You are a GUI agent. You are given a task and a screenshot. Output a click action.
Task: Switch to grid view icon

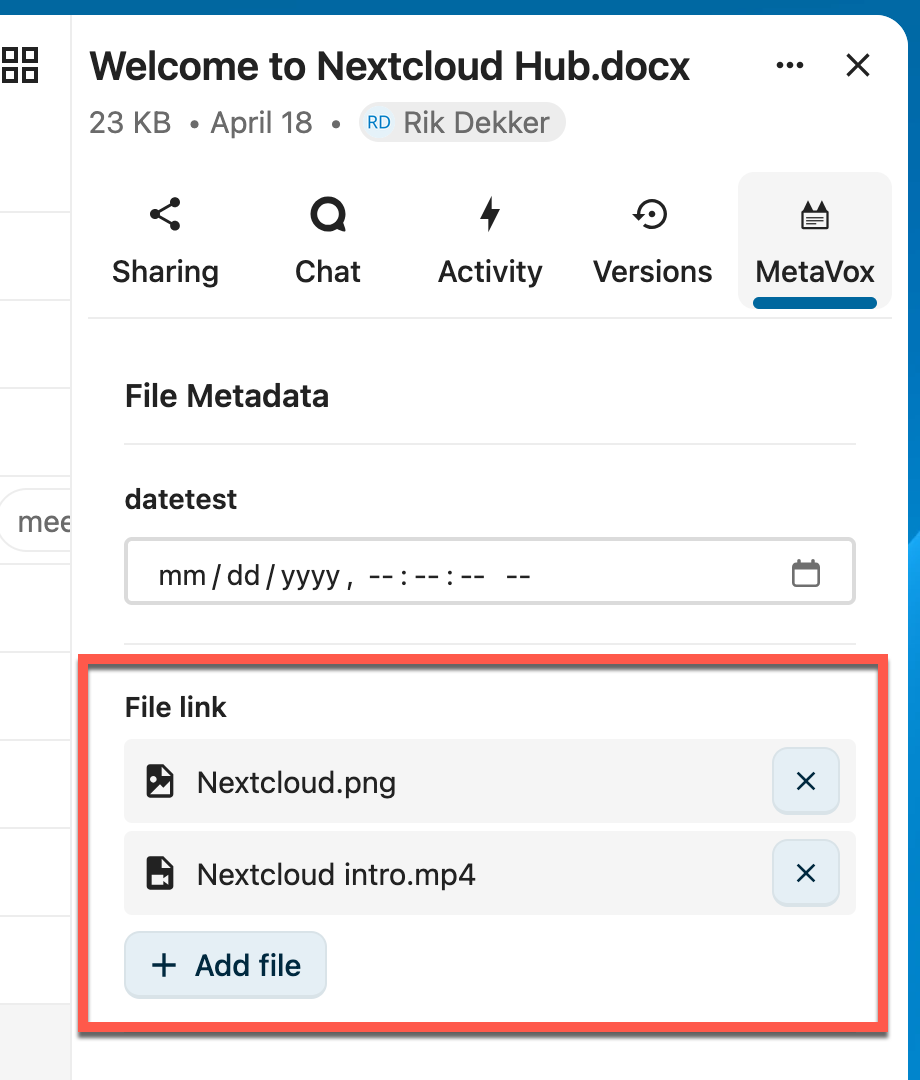click(20, 65)
